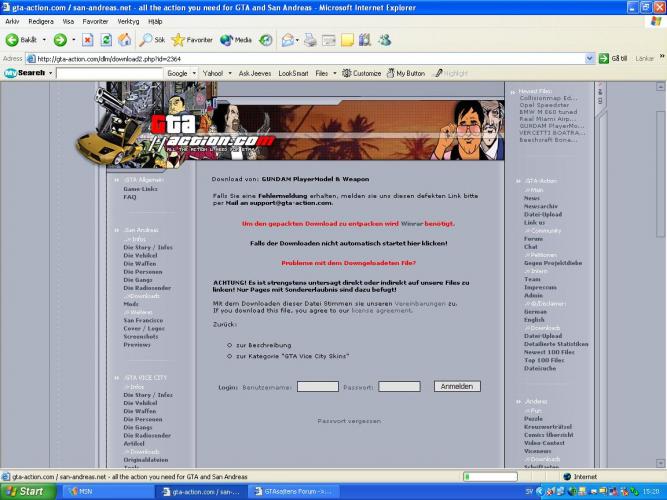This screenshot has width=667, height=500.
Task: Open Favoriter star toolbar button
Action: coord(192,40)
